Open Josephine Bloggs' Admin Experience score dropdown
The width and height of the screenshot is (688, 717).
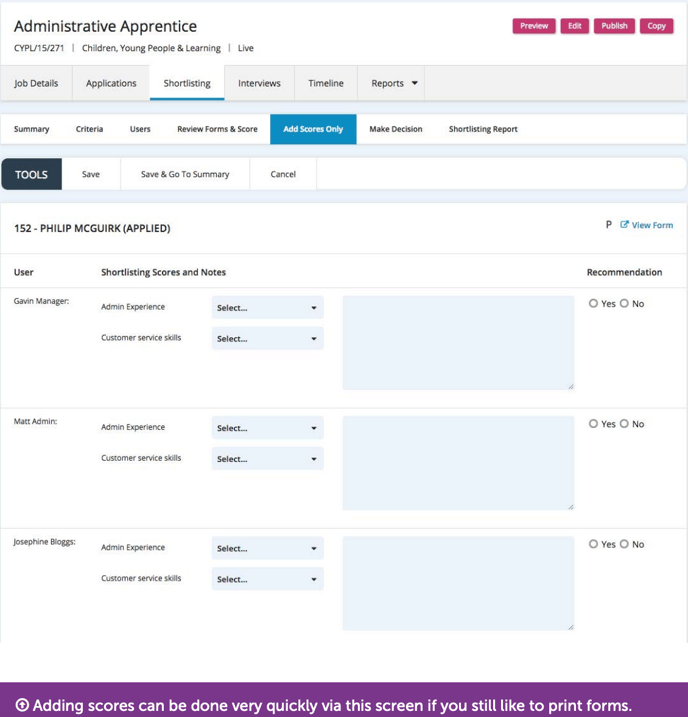(x=267, y=548)
